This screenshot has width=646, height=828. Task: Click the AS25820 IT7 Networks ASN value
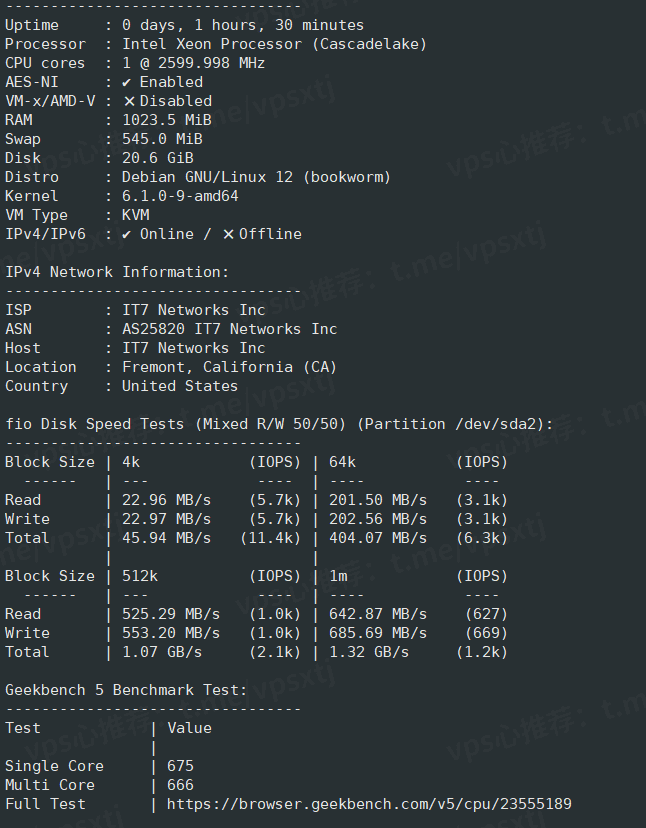coord(229,329)
